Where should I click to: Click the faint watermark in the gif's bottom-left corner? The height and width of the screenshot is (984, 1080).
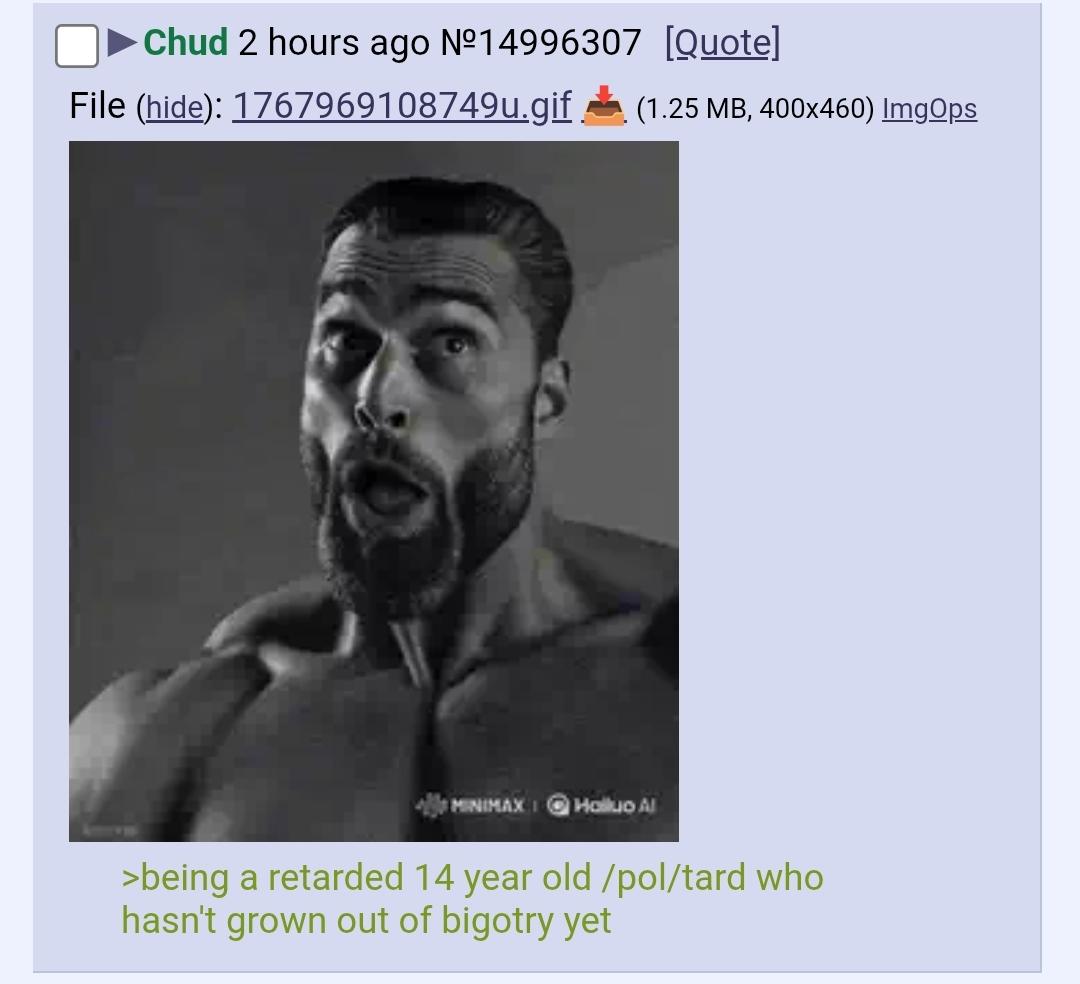click(110, 830)
